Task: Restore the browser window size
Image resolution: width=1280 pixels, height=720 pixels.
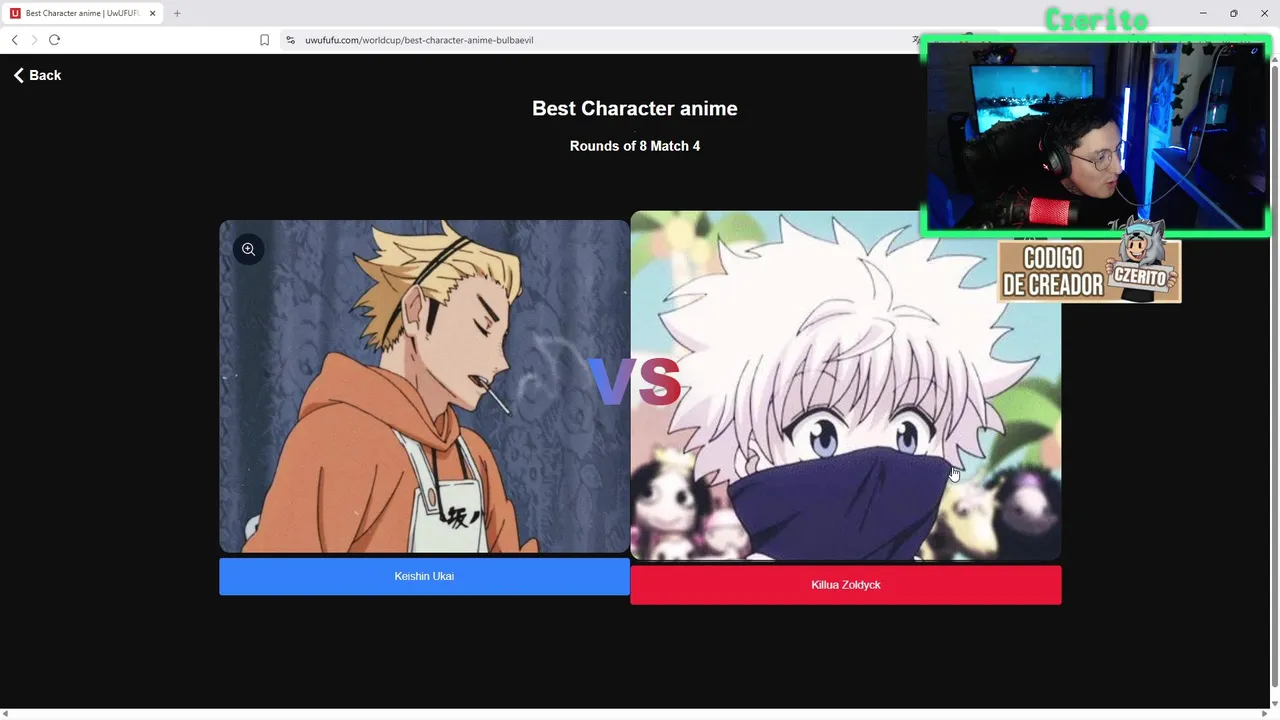Action: pyautogui.click(x=1233, y=13)
